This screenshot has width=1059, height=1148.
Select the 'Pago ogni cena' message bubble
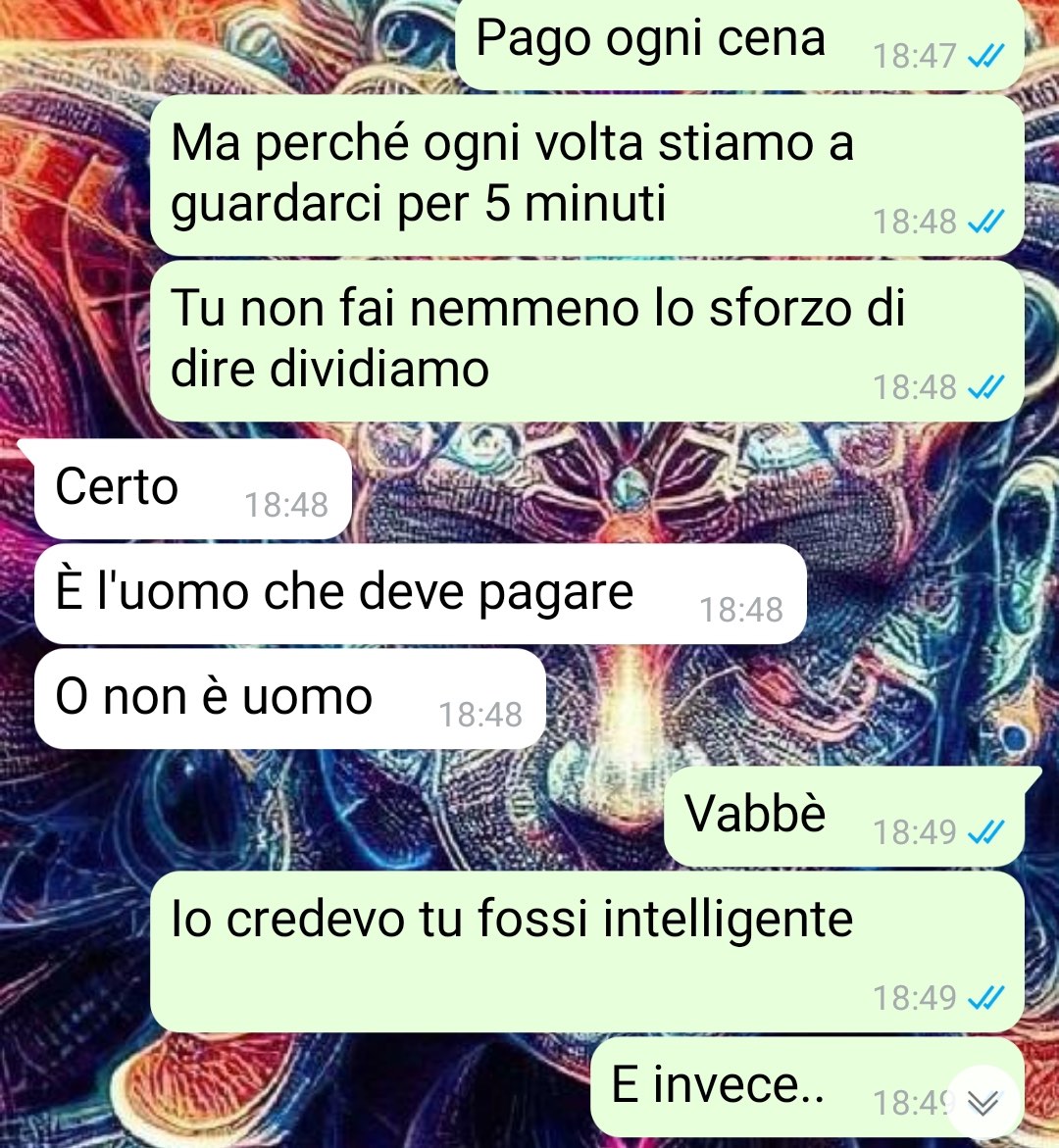tap(739, 44)
